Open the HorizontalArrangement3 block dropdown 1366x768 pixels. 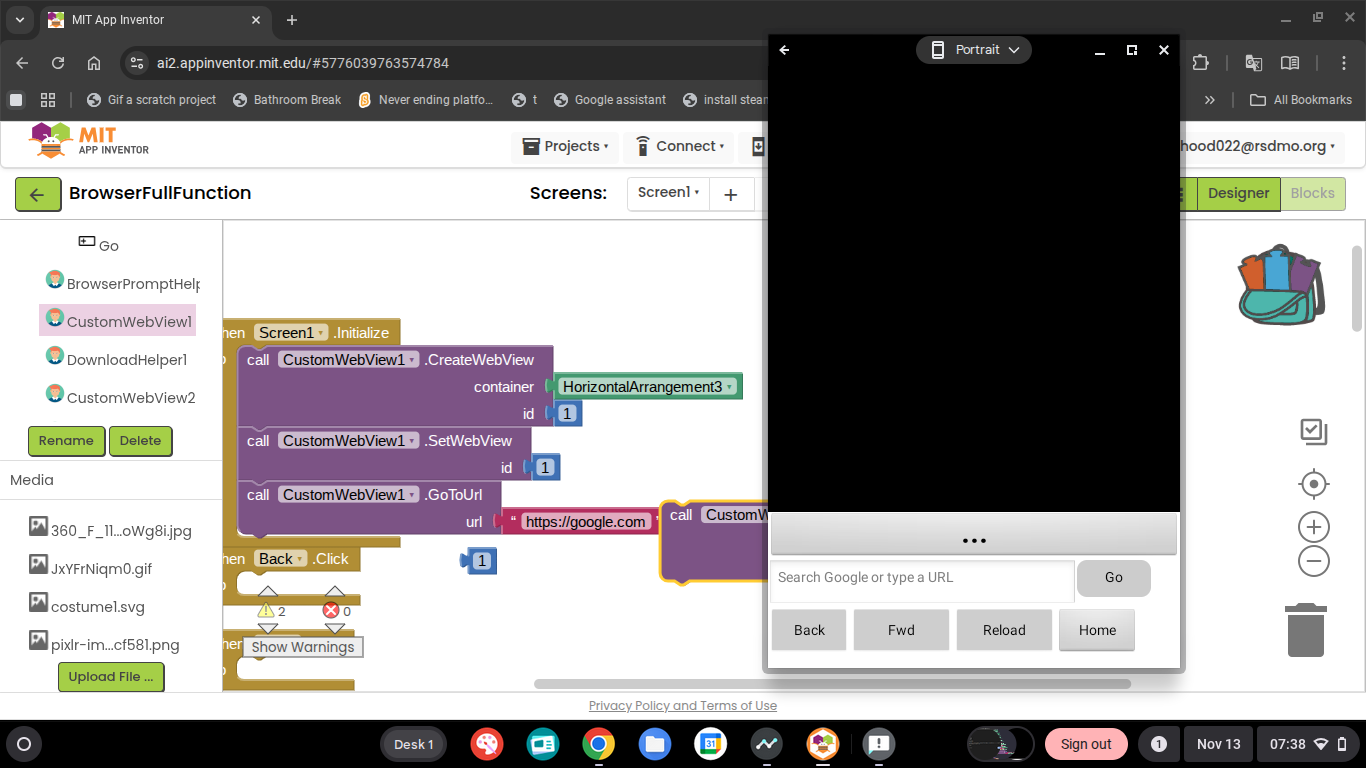coord(729,387)
